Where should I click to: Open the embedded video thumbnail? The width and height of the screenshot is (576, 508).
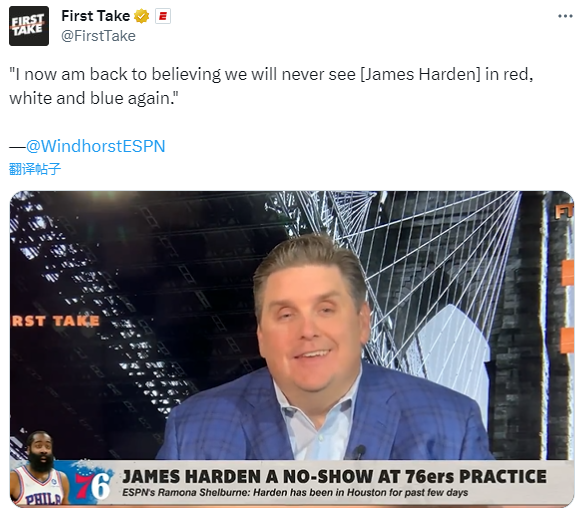(x=292, y=349)
